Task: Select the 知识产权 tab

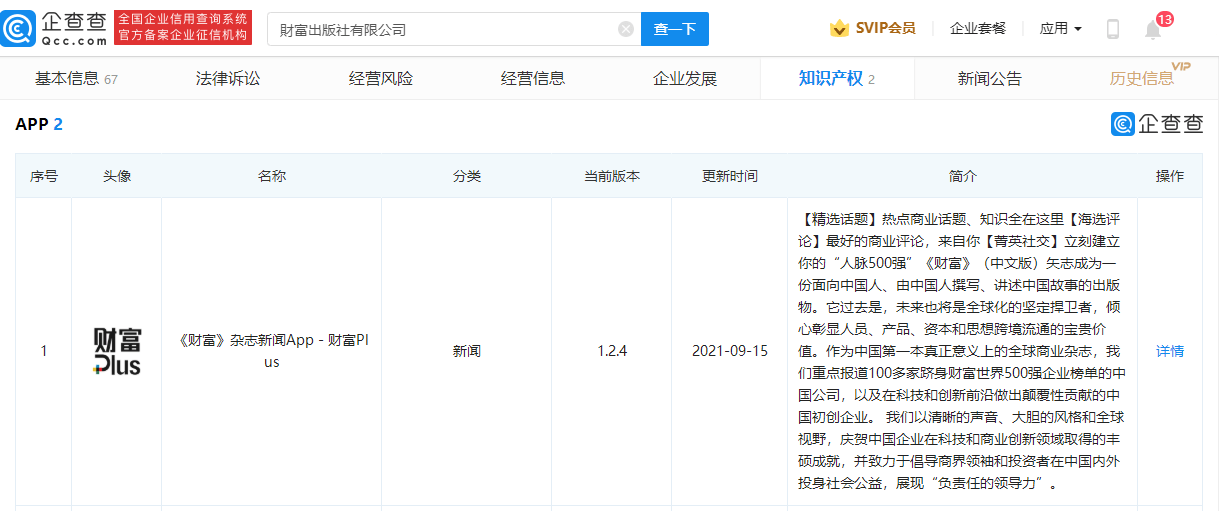Action: tap(837, 79)
